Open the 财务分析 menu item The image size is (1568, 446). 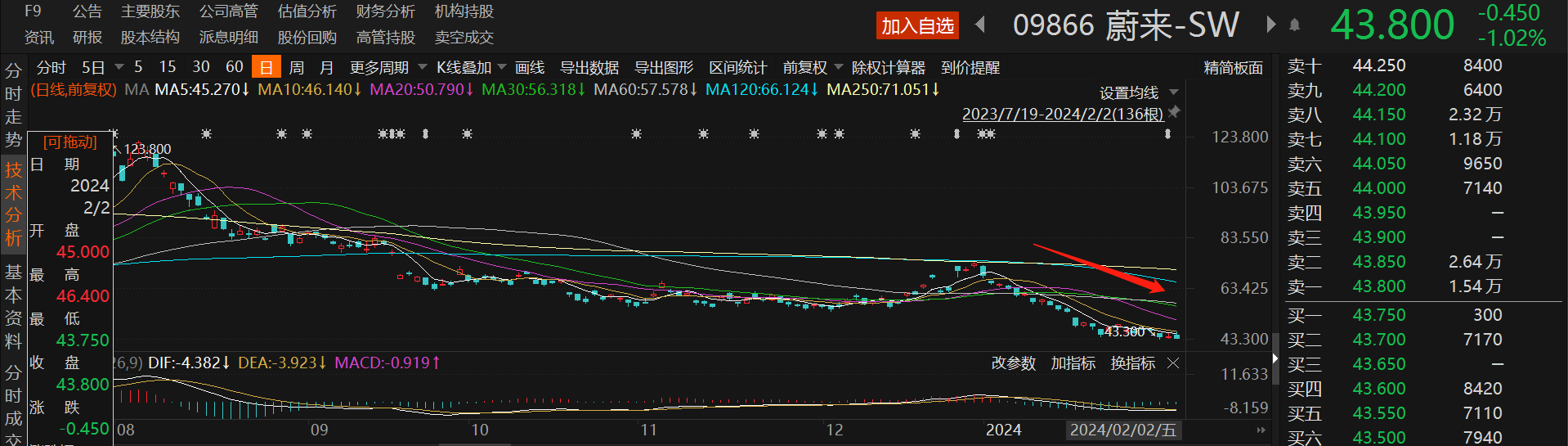[x=385, y=11]
